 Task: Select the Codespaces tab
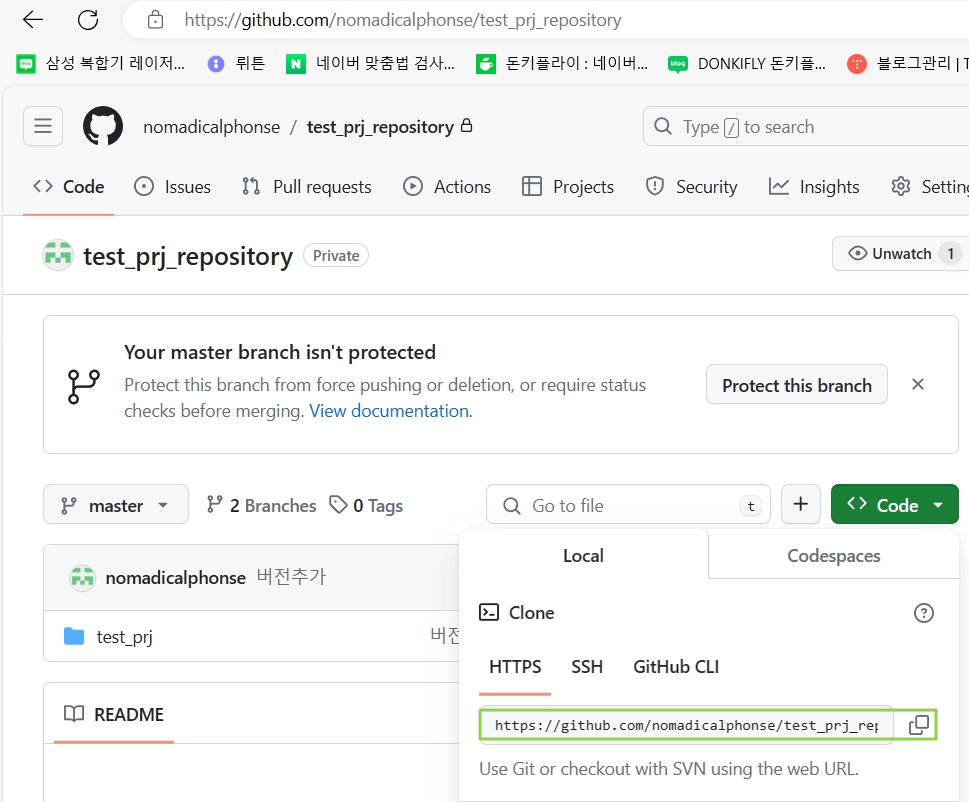point(834,555)
